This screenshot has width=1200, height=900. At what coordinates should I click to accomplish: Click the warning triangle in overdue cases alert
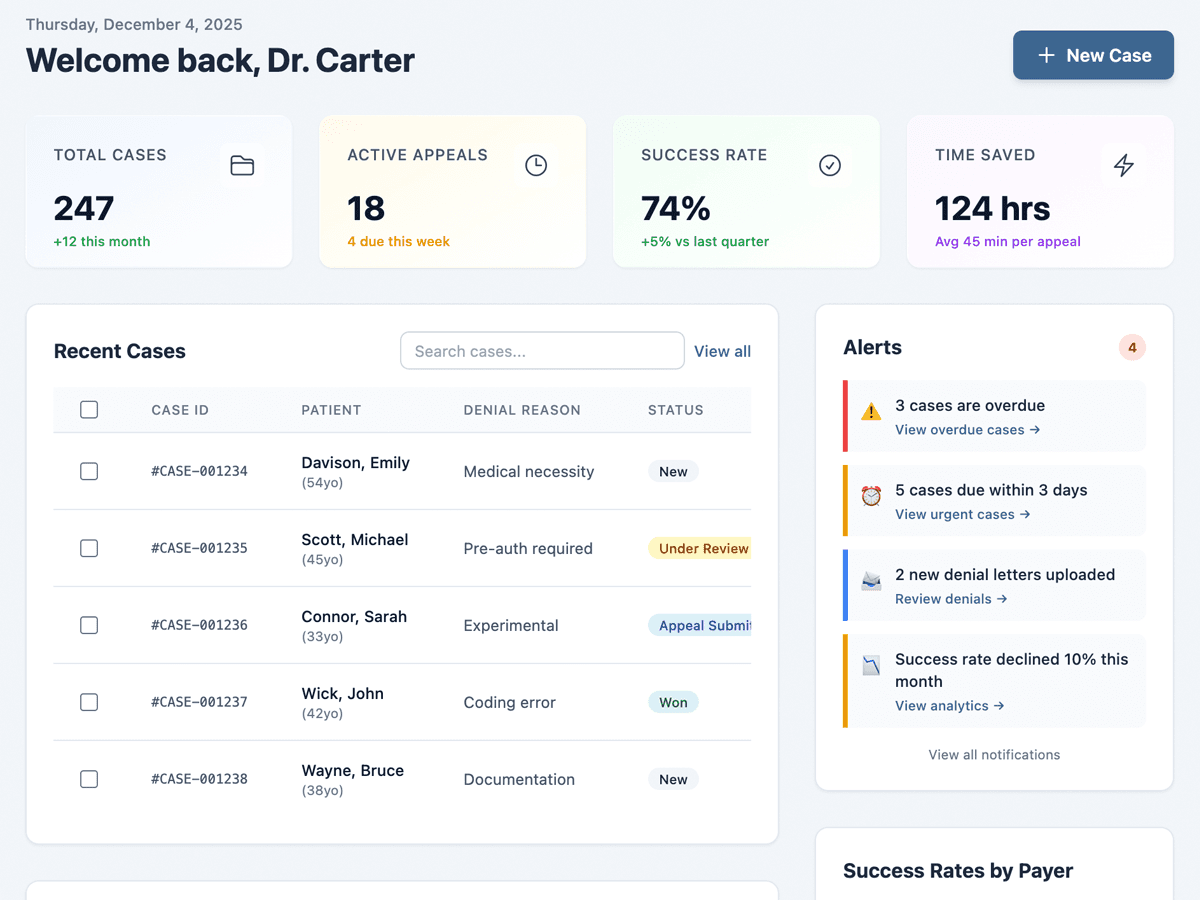point(870,410)
